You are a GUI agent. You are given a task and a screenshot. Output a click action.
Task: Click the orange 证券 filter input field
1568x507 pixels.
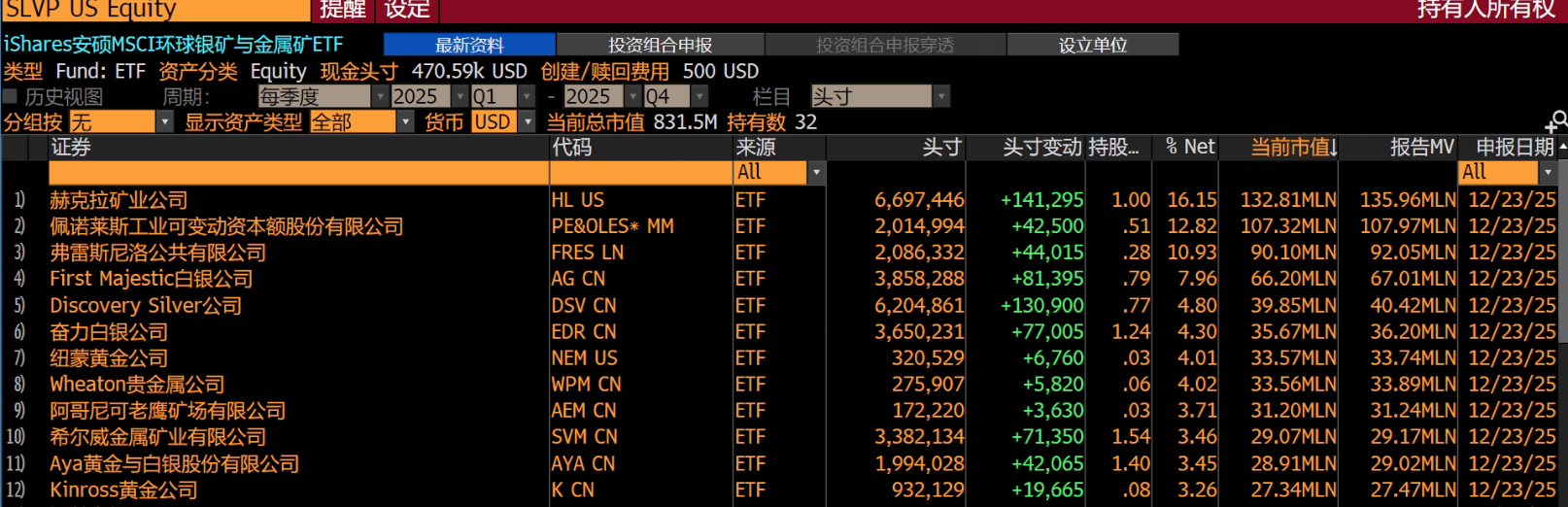pyautogui.click(x=299, y=172)
